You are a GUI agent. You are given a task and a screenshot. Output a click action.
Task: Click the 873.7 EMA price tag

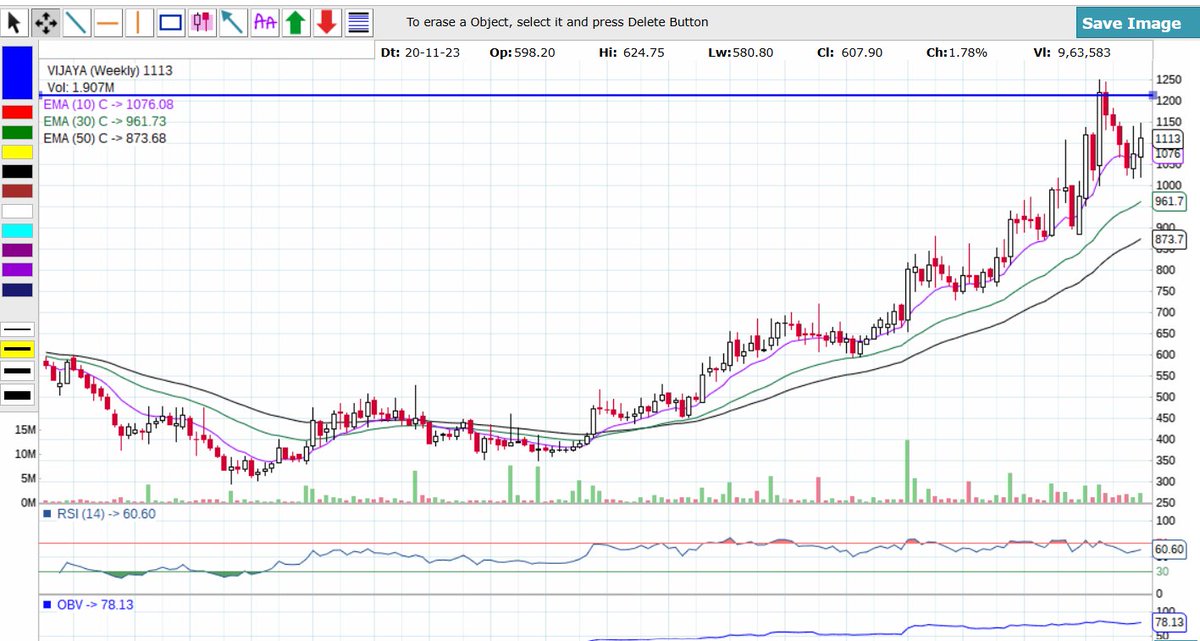pyautogui.click(x=1169, y=240)
